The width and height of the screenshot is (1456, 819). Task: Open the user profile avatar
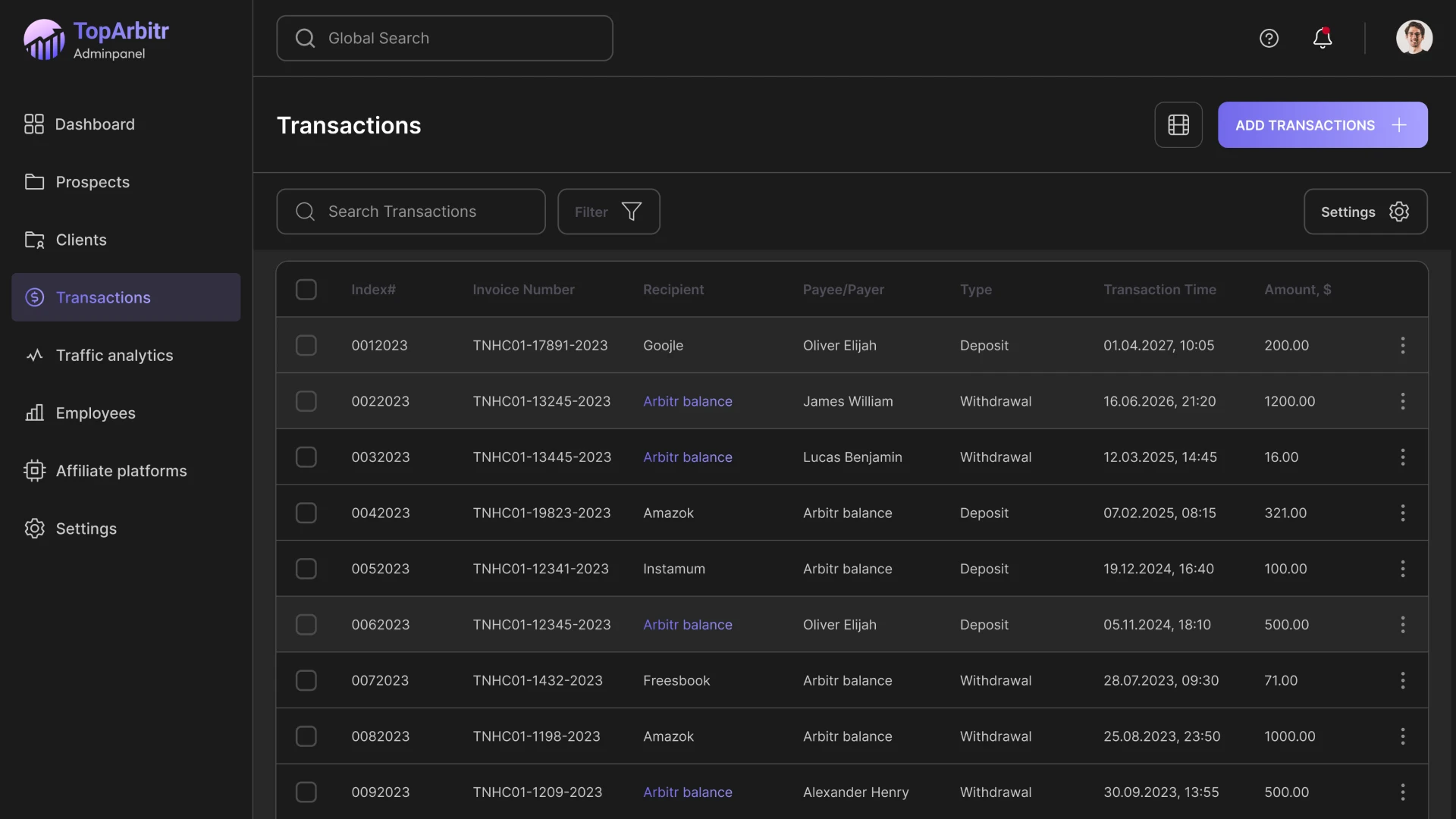tap(1415, 37)
